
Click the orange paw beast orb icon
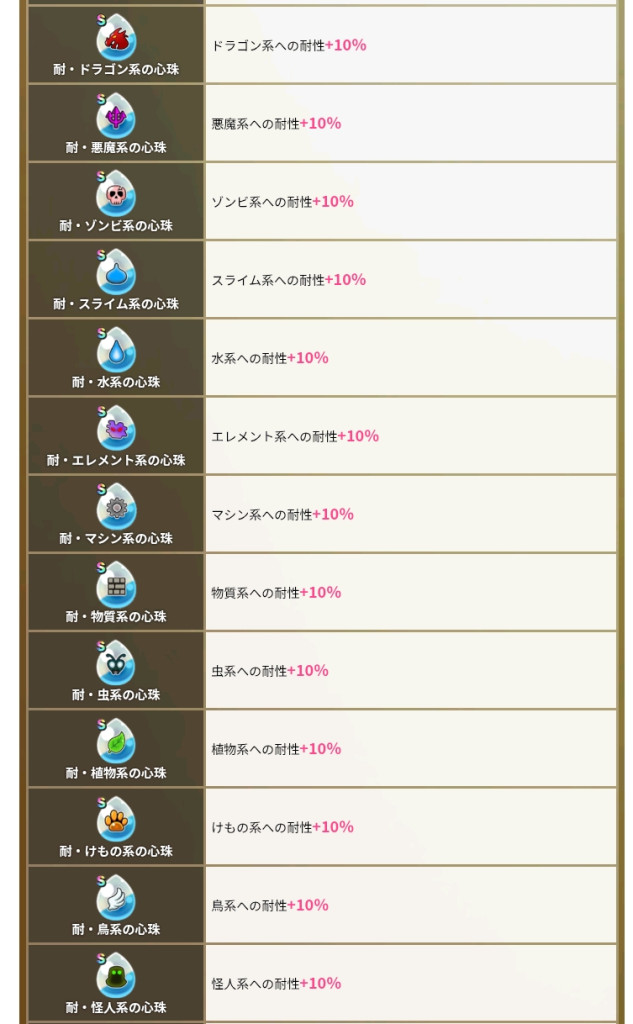116,819
